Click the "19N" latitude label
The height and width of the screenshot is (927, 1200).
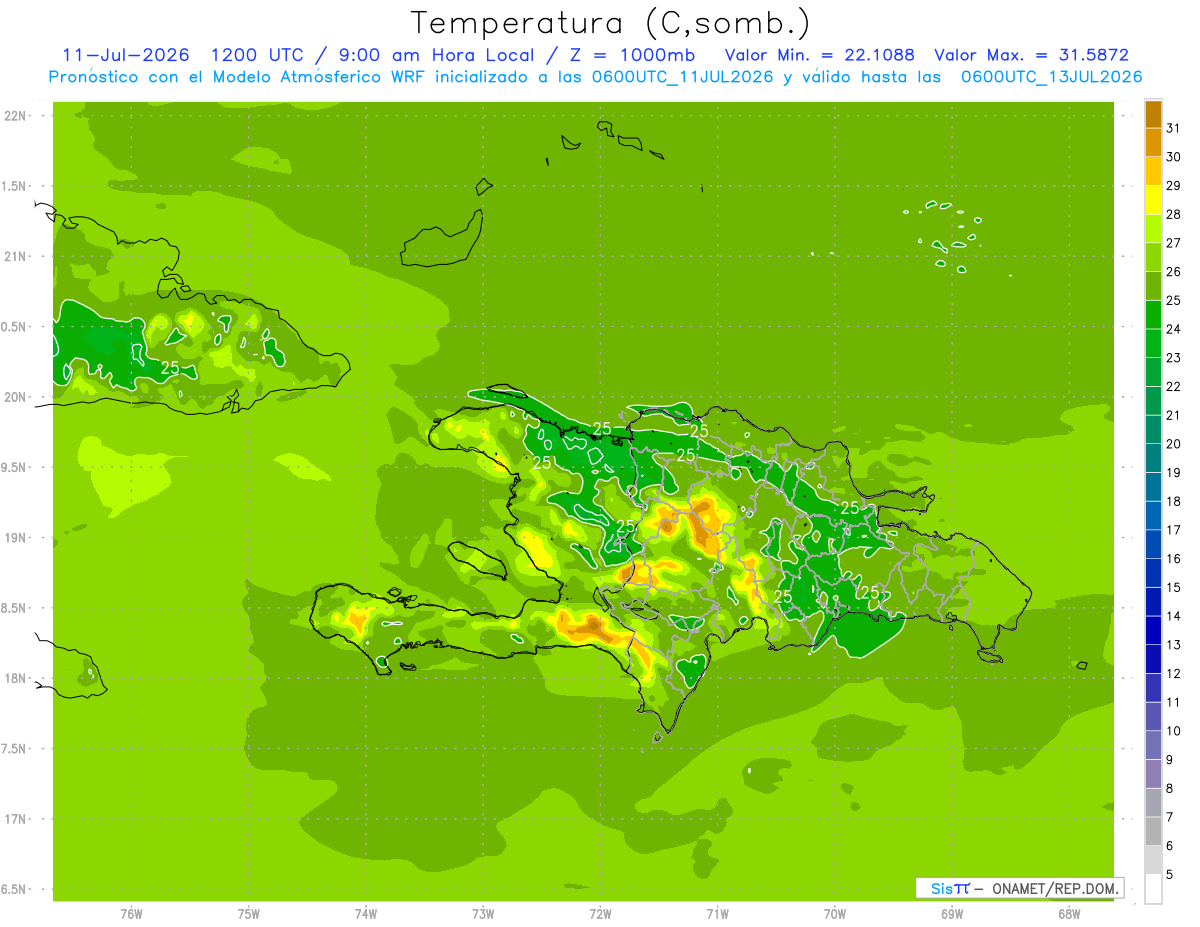[17, 538]
